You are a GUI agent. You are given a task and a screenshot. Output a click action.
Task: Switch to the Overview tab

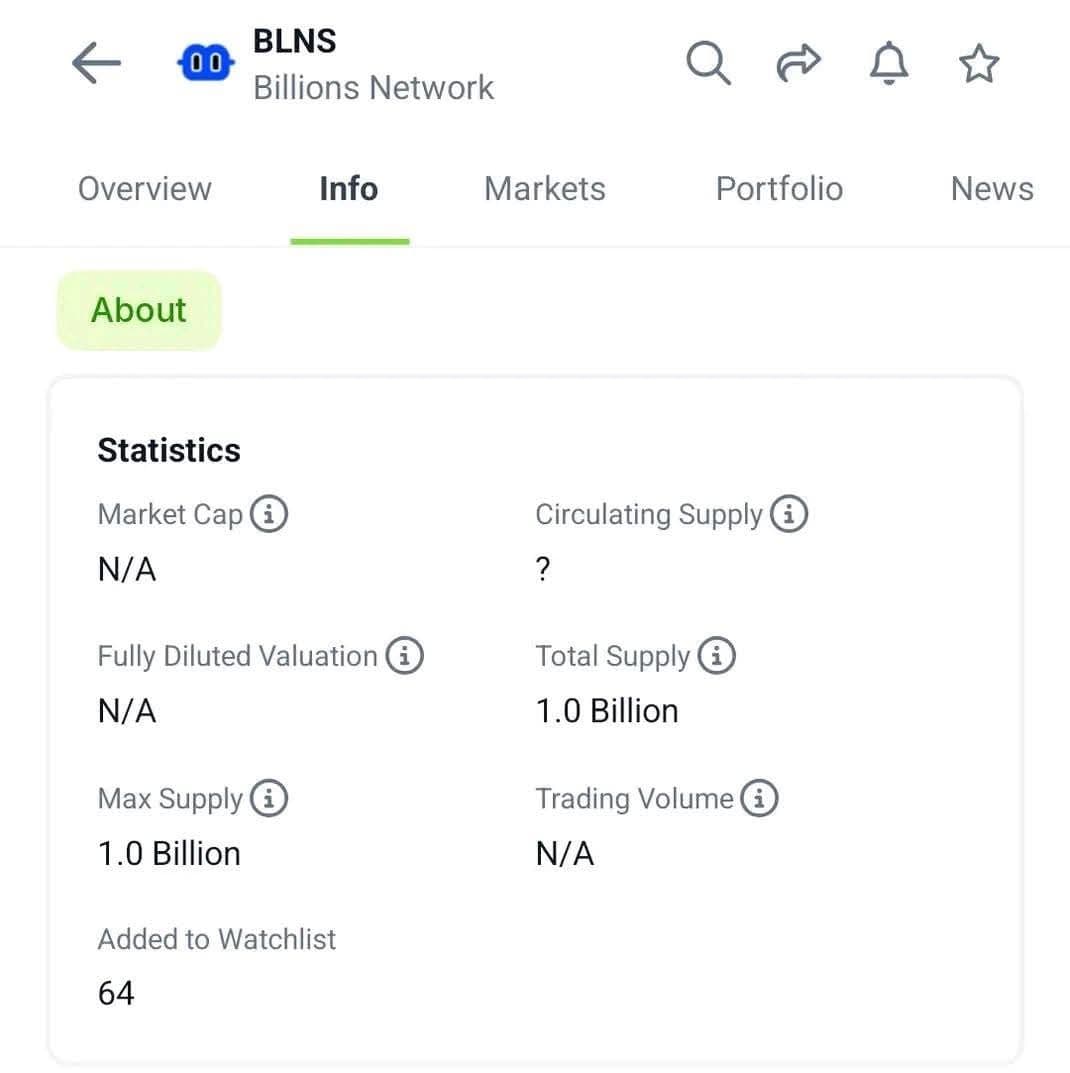point(145,189)
